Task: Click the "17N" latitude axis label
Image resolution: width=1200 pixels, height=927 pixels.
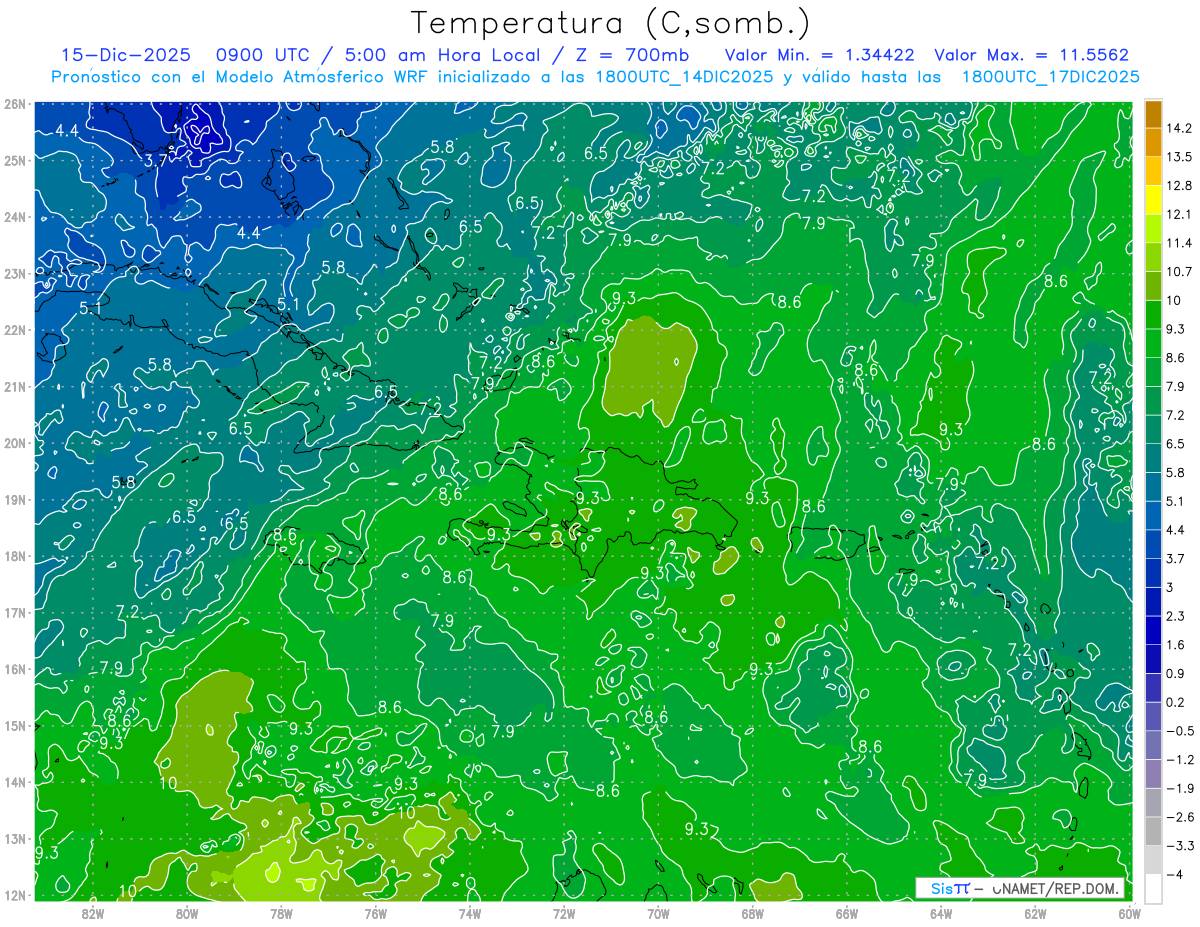Action: pyautogui.click(x=15, y=612)
